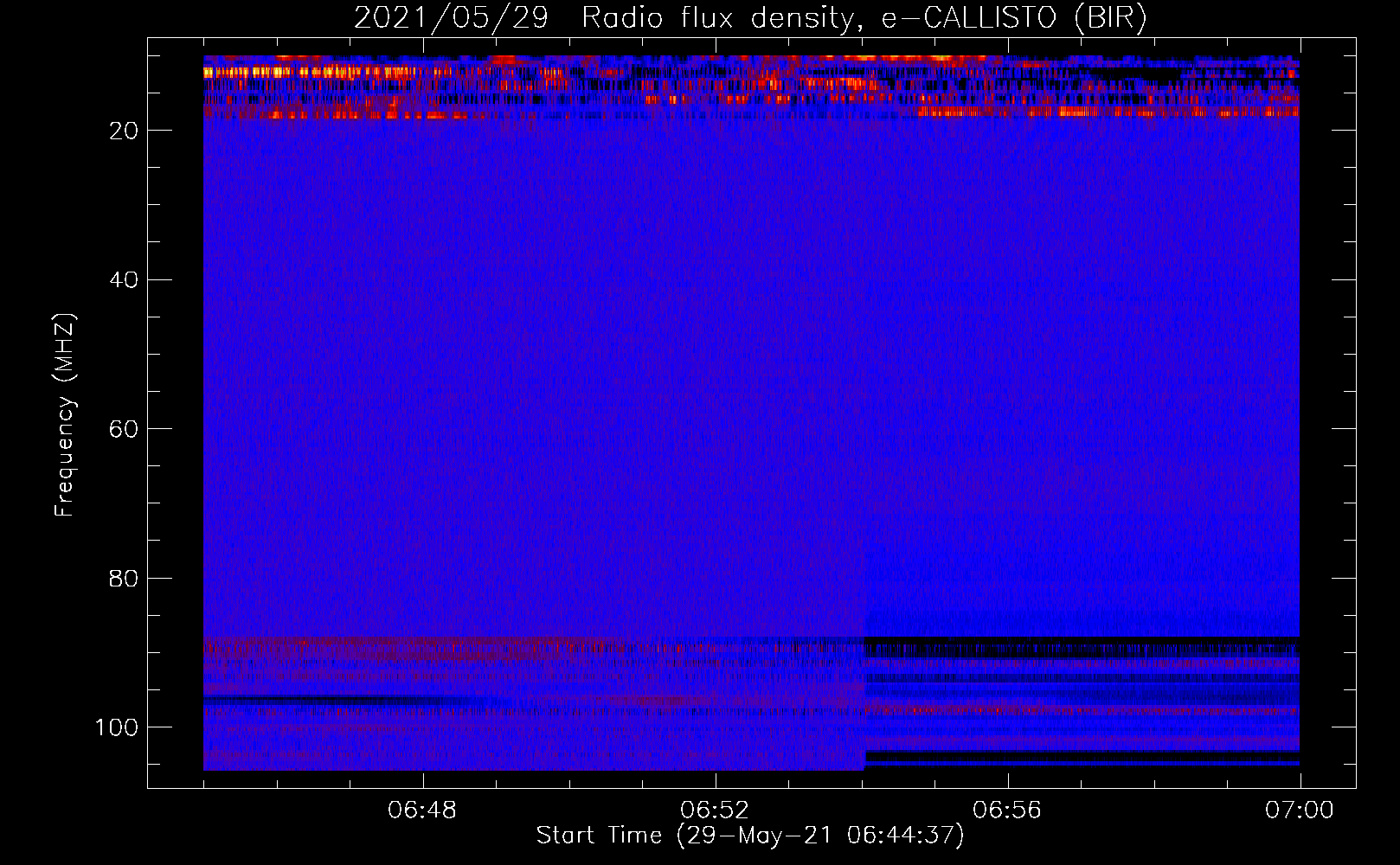Click the frequency tick label '100'
This screenshot has width=1400, height=865.
point(117,727)
